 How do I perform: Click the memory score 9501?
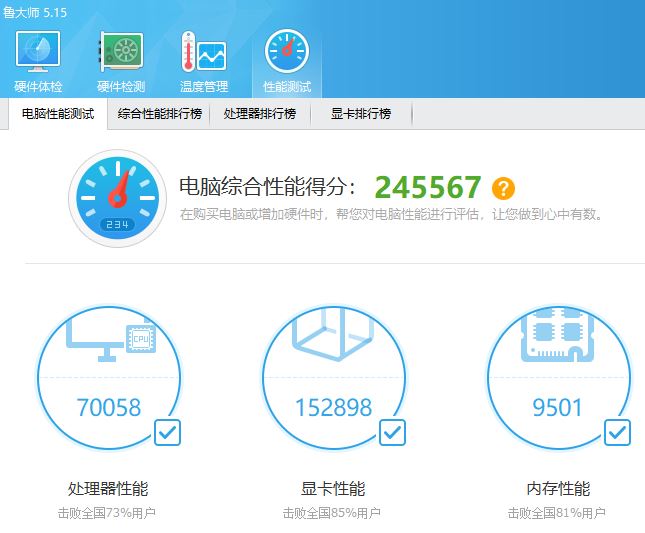pos(557,408)
